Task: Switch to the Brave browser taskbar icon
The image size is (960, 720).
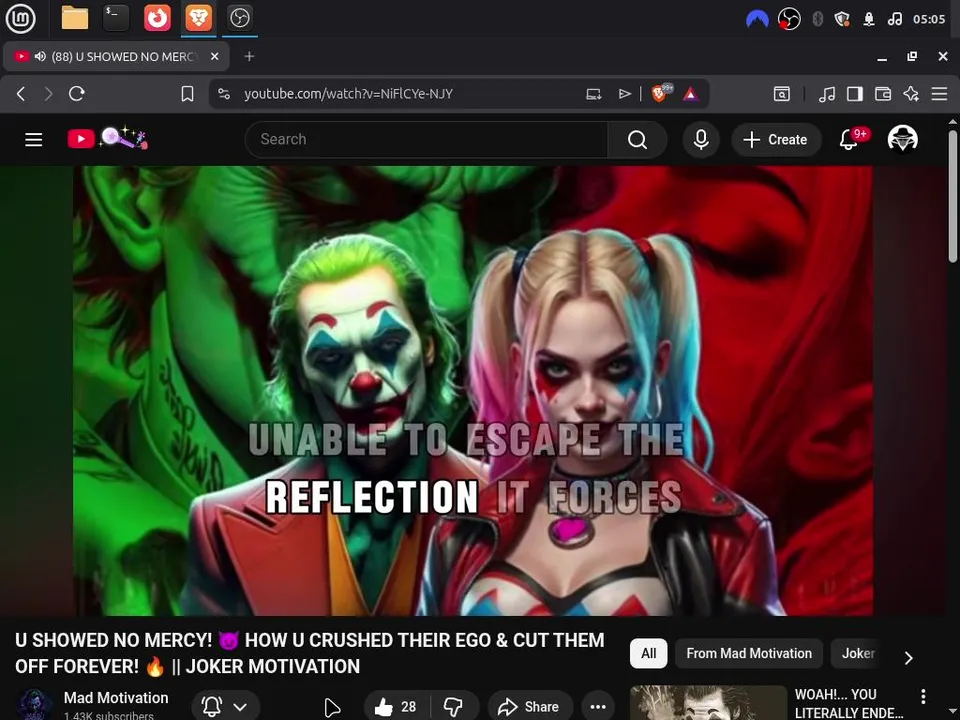Action: 198,18
